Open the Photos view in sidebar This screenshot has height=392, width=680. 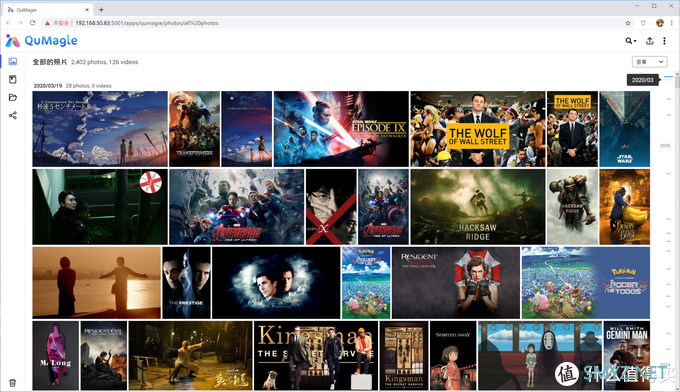tap(13, 62)
